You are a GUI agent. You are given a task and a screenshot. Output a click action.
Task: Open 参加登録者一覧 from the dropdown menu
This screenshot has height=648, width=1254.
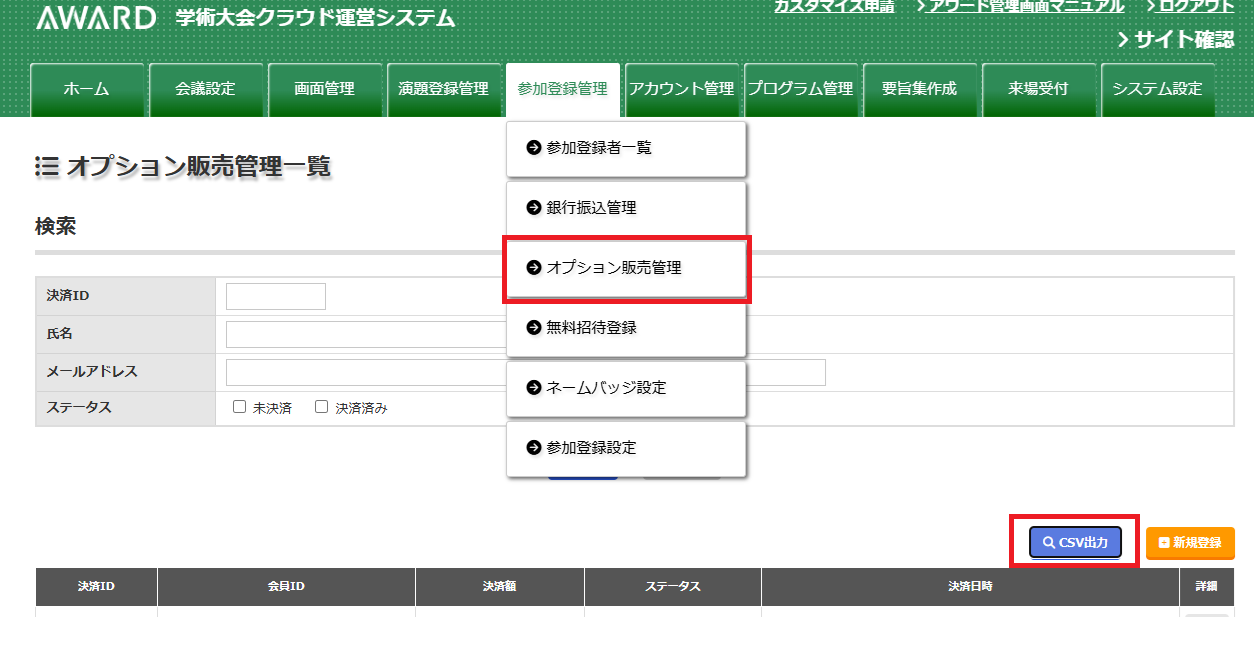point(626,148)
